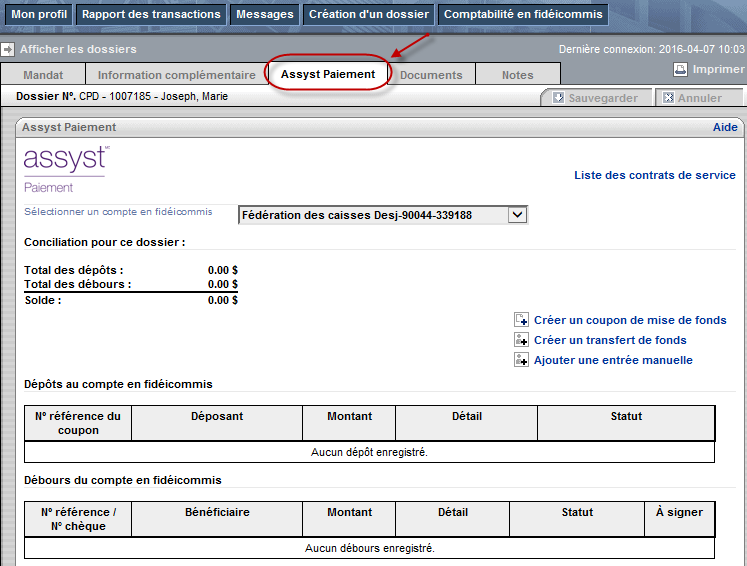747x566 pixels.
Task: Open Liste des contrats de service link
Action: 654,175
